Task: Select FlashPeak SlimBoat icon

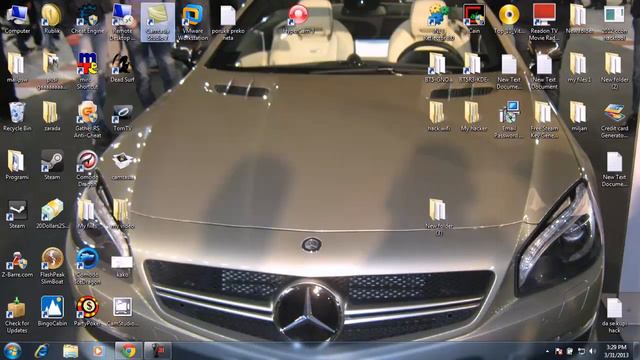Action: [x=52, y=265]
